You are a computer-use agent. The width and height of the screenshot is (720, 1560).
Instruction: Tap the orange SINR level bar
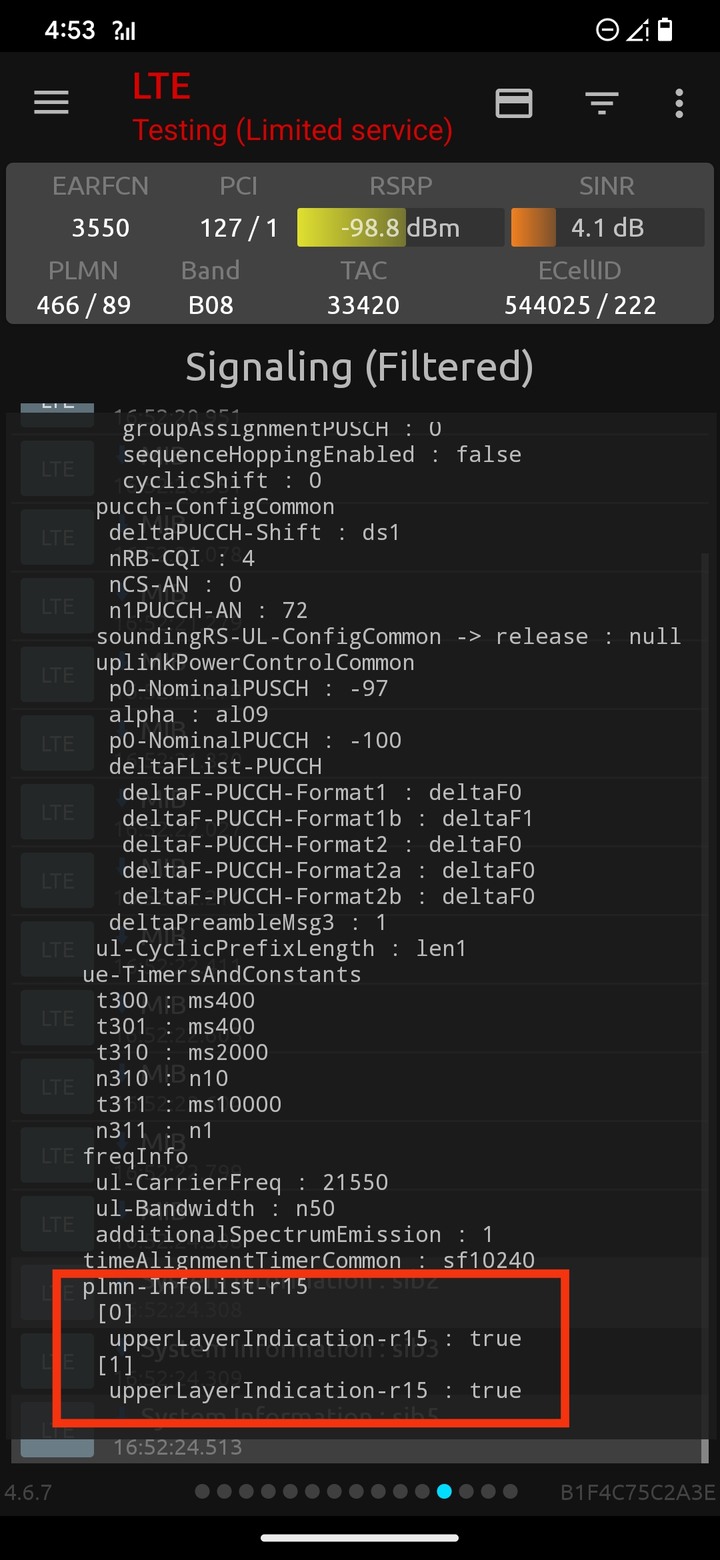(533, 228)
